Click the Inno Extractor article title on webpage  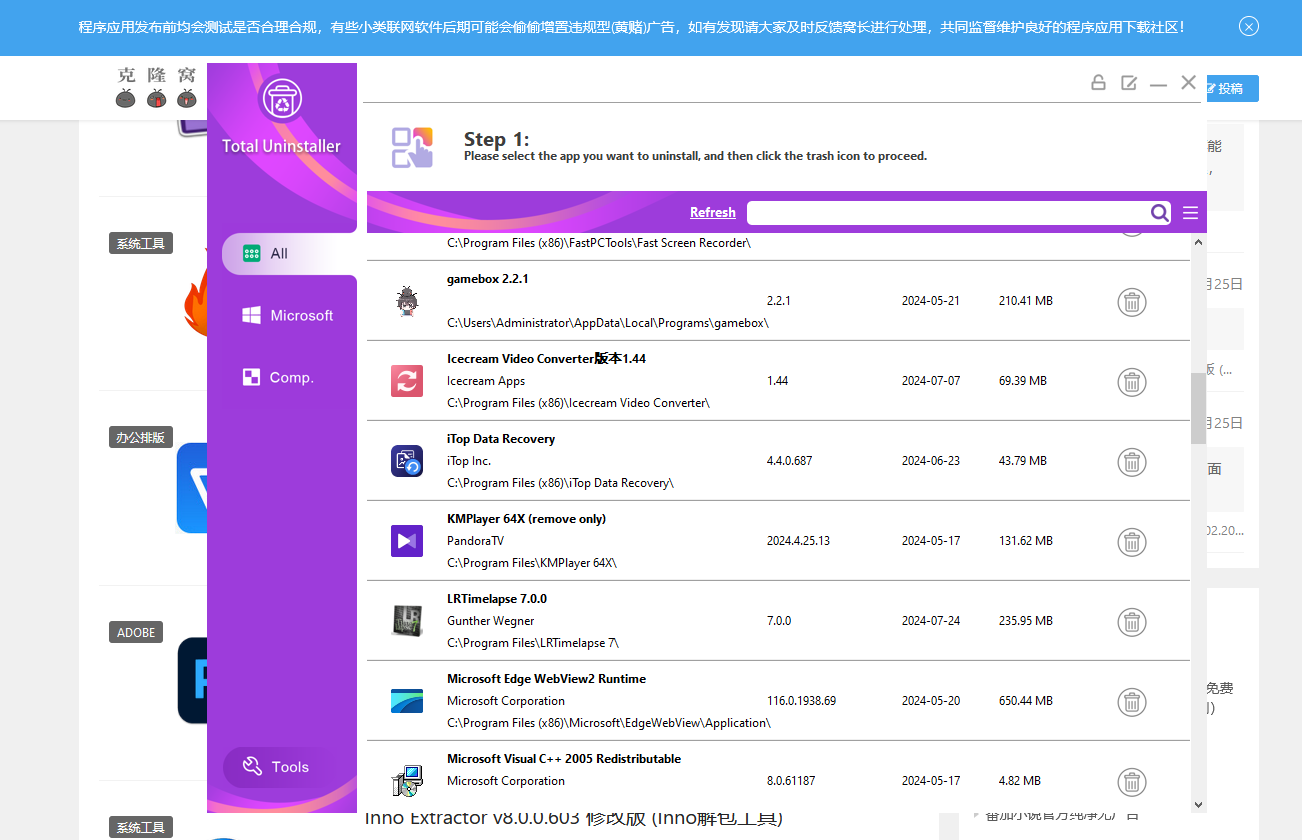(x=574, y=820)
